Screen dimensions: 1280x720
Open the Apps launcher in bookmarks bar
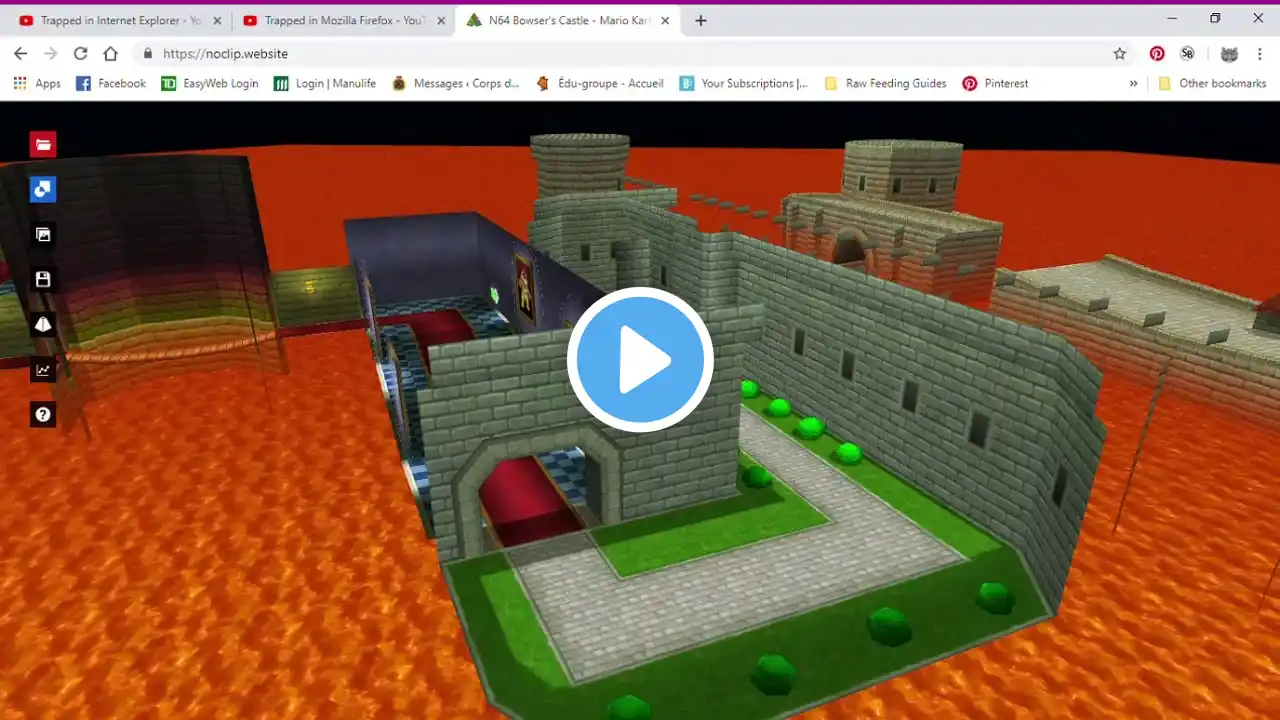click(x=37, y=84)
